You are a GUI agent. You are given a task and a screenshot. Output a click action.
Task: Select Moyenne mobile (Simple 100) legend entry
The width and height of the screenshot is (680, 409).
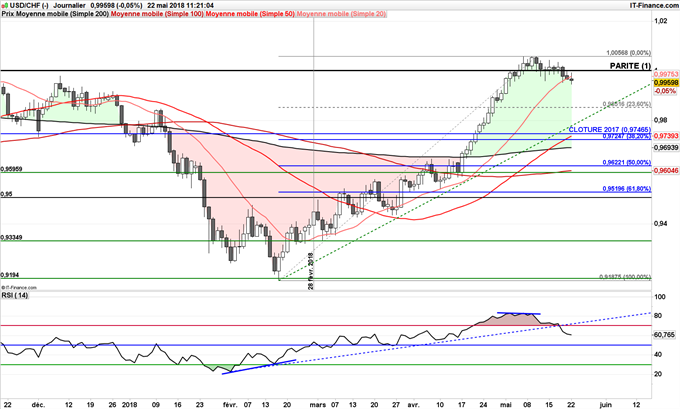[x=157, y=14]
